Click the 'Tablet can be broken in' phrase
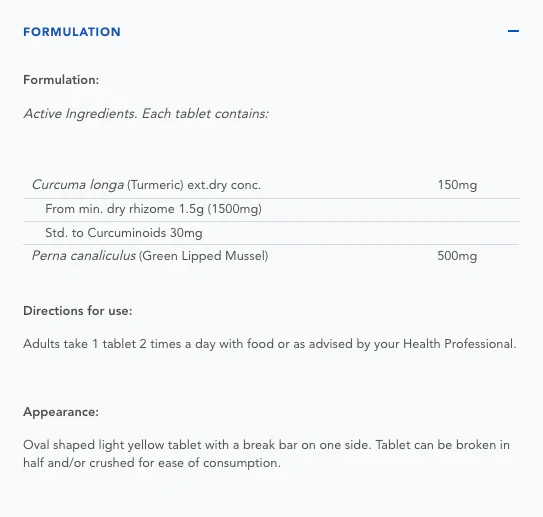This screenshot has height=517, width=543. (443, 445)
